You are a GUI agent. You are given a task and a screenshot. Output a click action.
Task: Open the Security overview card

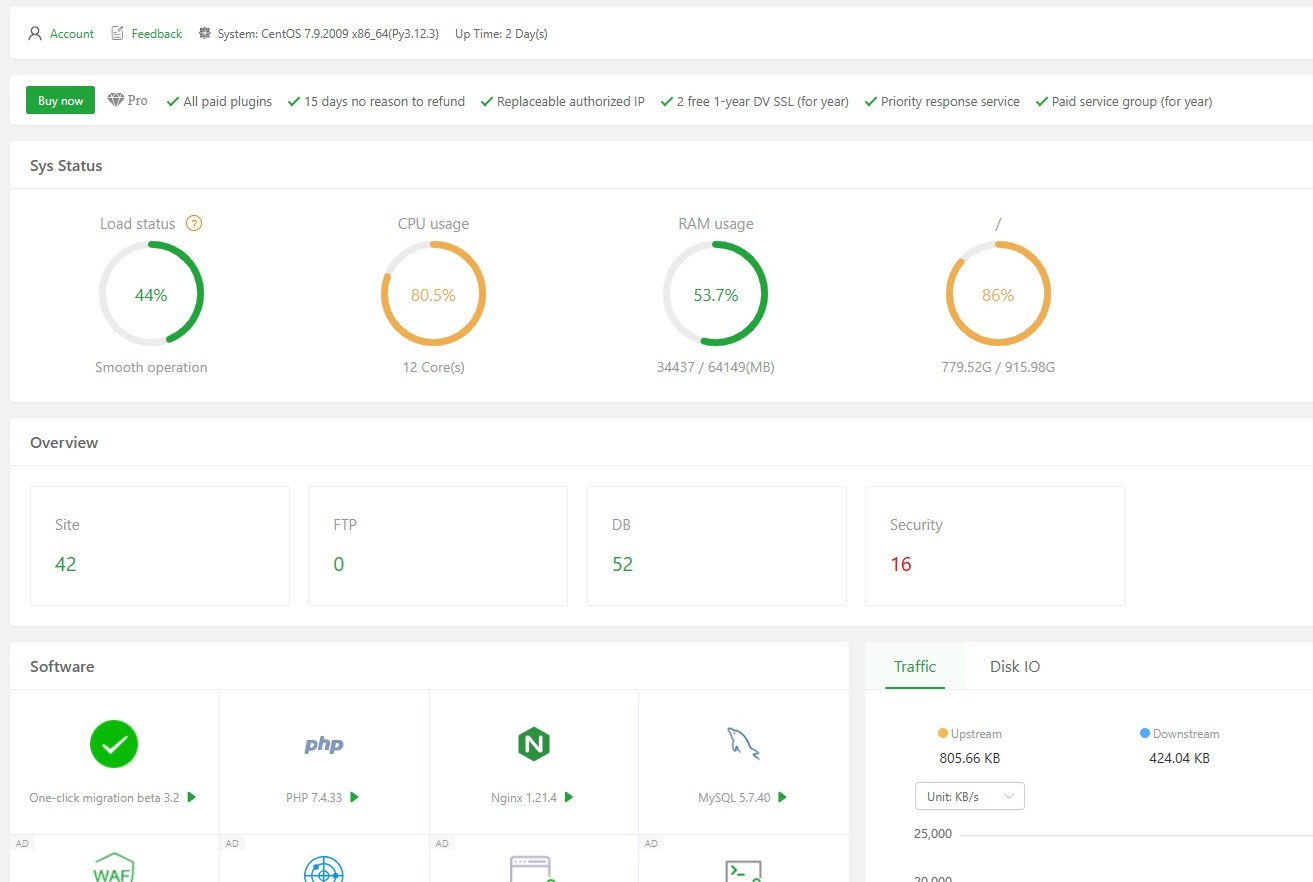pyautogui.click(x=994, y=545)
